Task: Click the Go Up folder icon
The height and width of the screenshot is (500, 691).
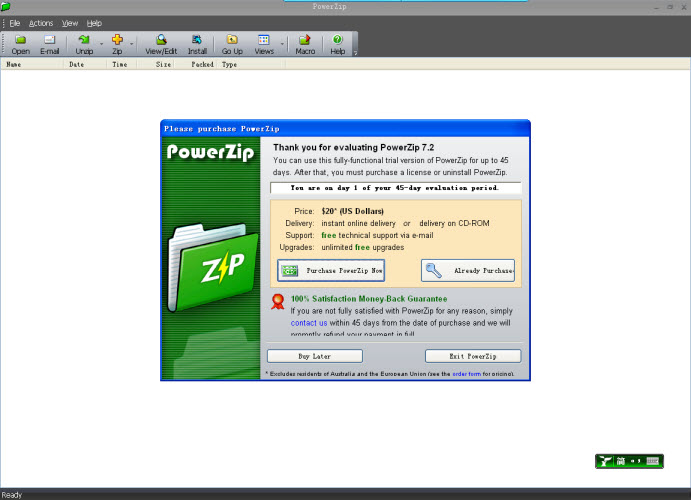Action: coord(232,44)
